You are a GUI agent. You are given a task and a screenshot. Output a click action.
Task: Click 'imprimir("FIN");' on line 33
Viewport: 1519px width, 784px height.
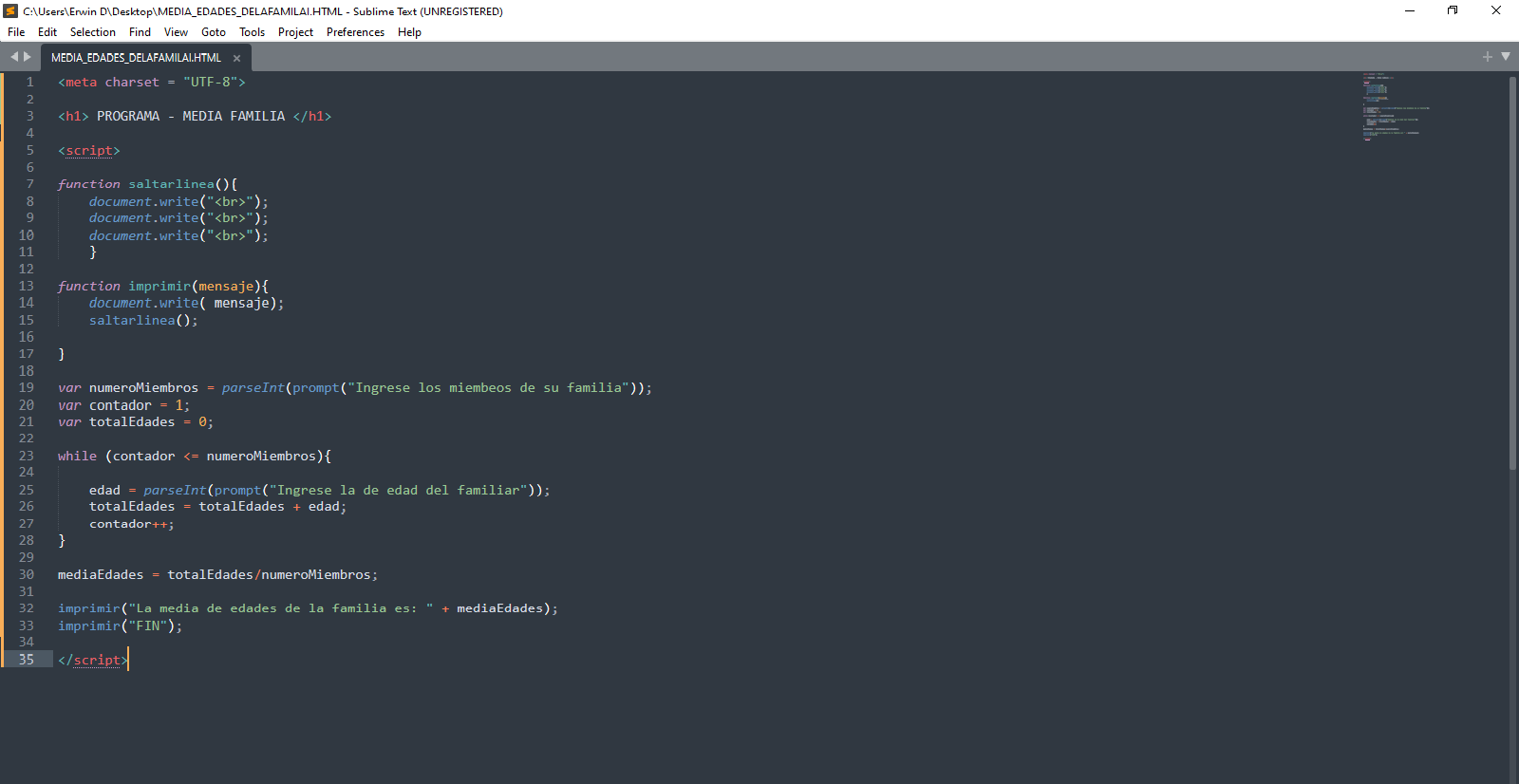120,625
